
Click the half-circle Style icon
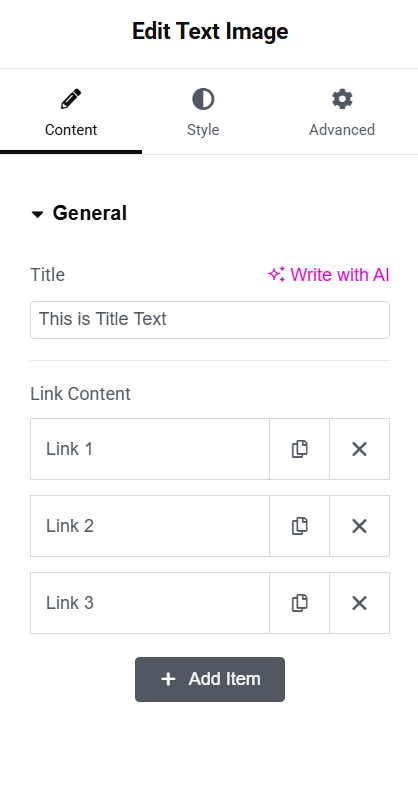pyautogui.click(x=203, y=99)
